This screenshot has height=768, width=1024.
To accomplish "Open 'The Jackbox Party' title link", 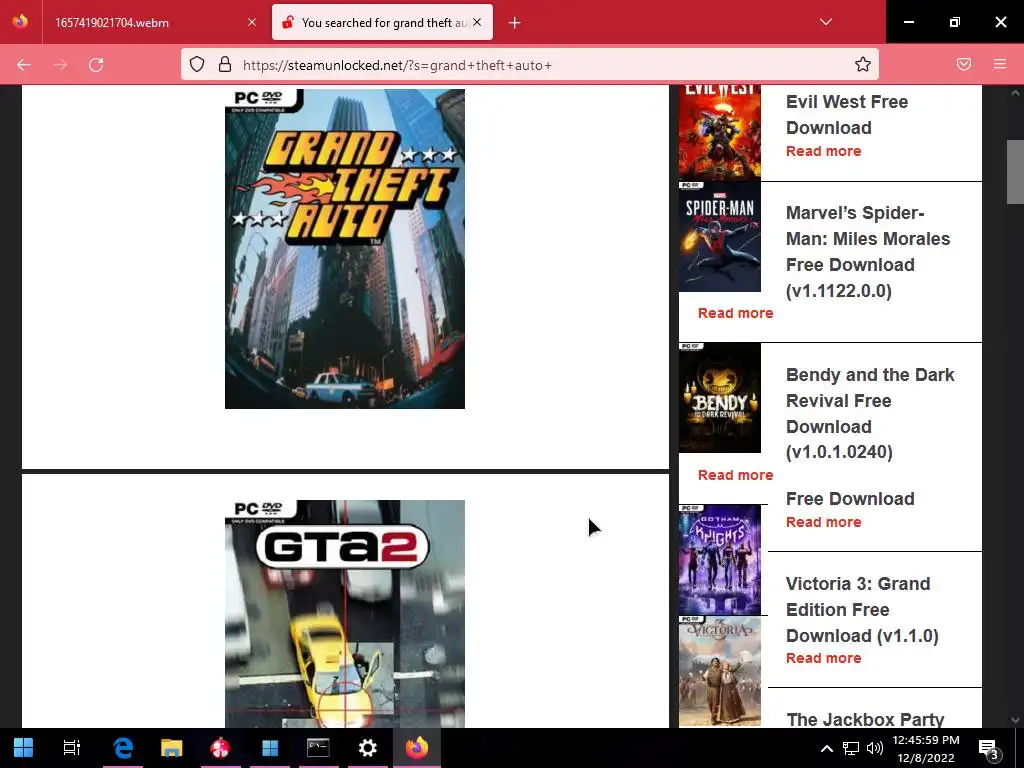I will (865, 719).
